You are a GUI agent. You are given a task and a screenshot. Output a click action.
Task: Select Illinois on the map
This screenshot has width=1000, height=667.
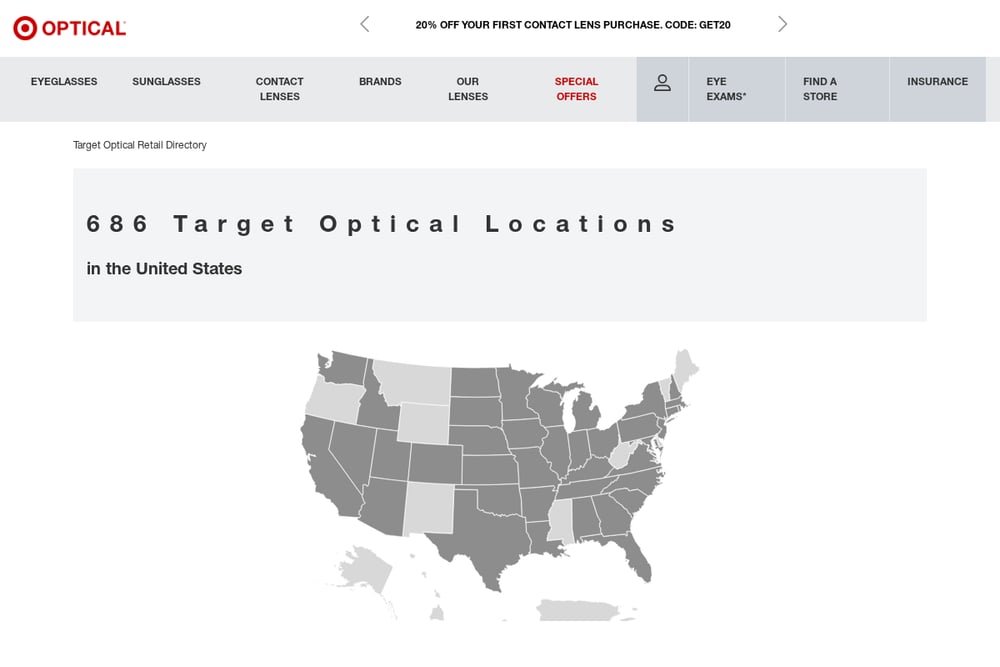point(557,451)
